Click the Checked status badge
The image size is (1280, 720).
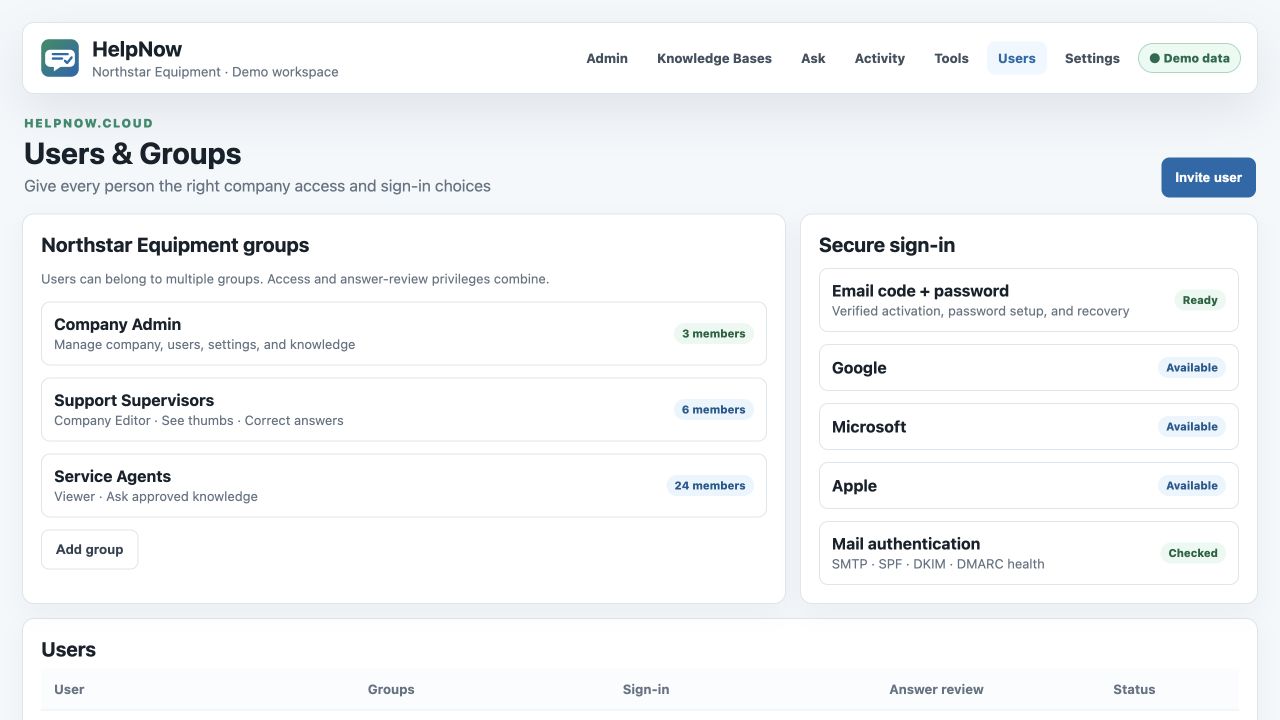click(1193, 553)
